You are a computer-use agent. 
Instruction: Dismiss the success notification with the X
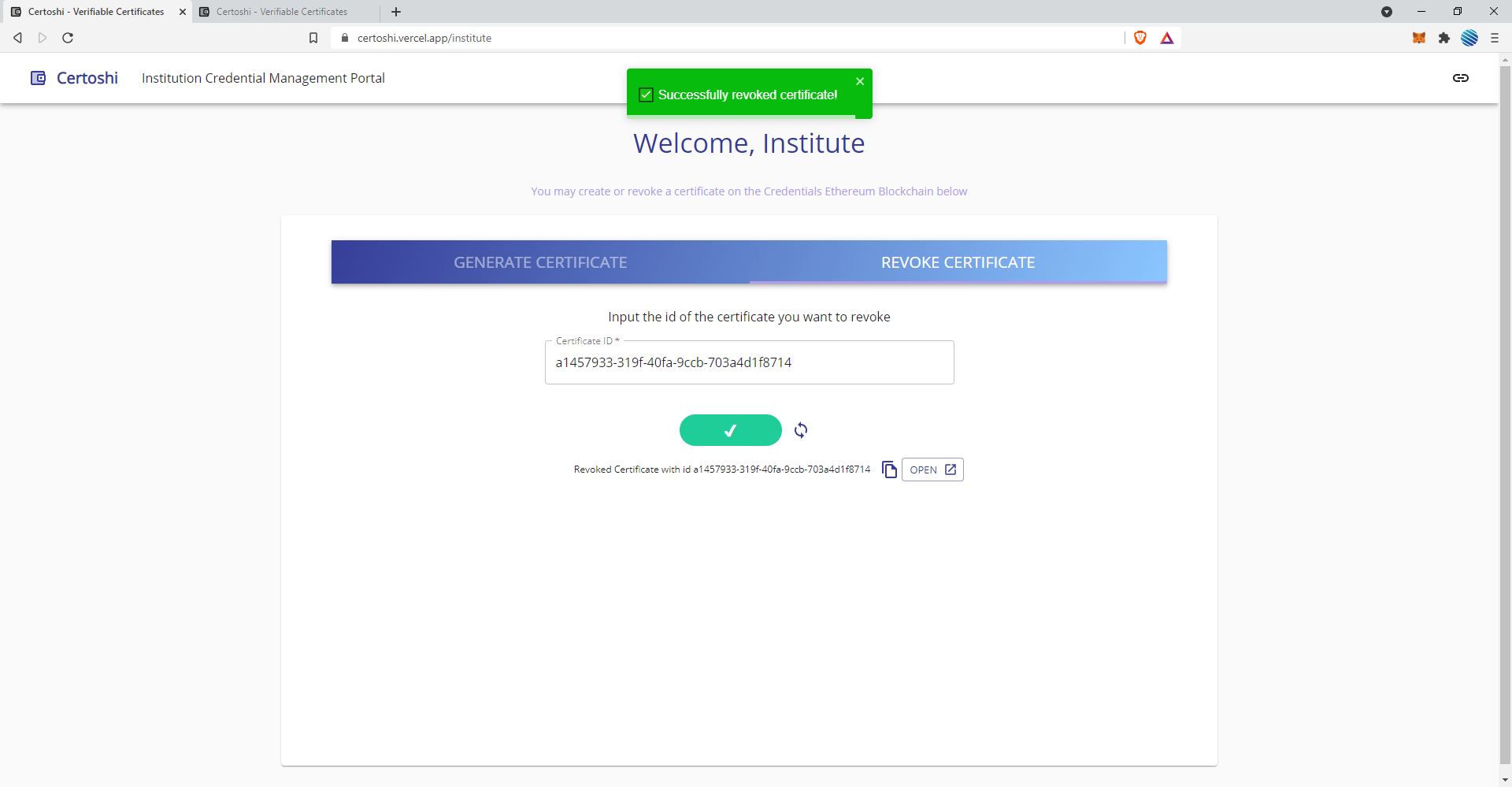(x=860, y=81)
